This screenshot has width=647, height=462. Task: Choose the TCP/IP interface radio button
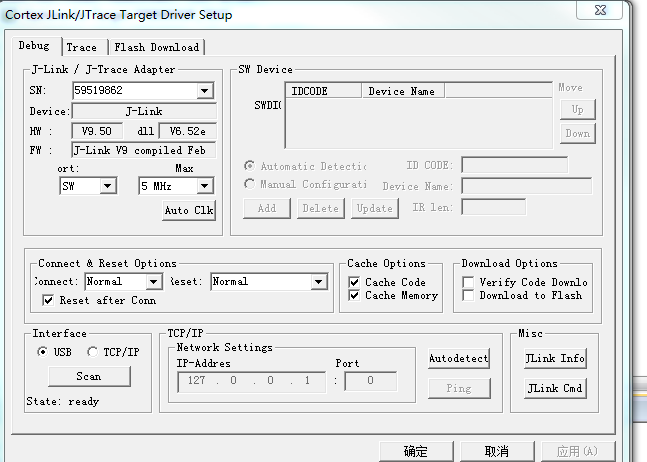click(x=93, y=352)
